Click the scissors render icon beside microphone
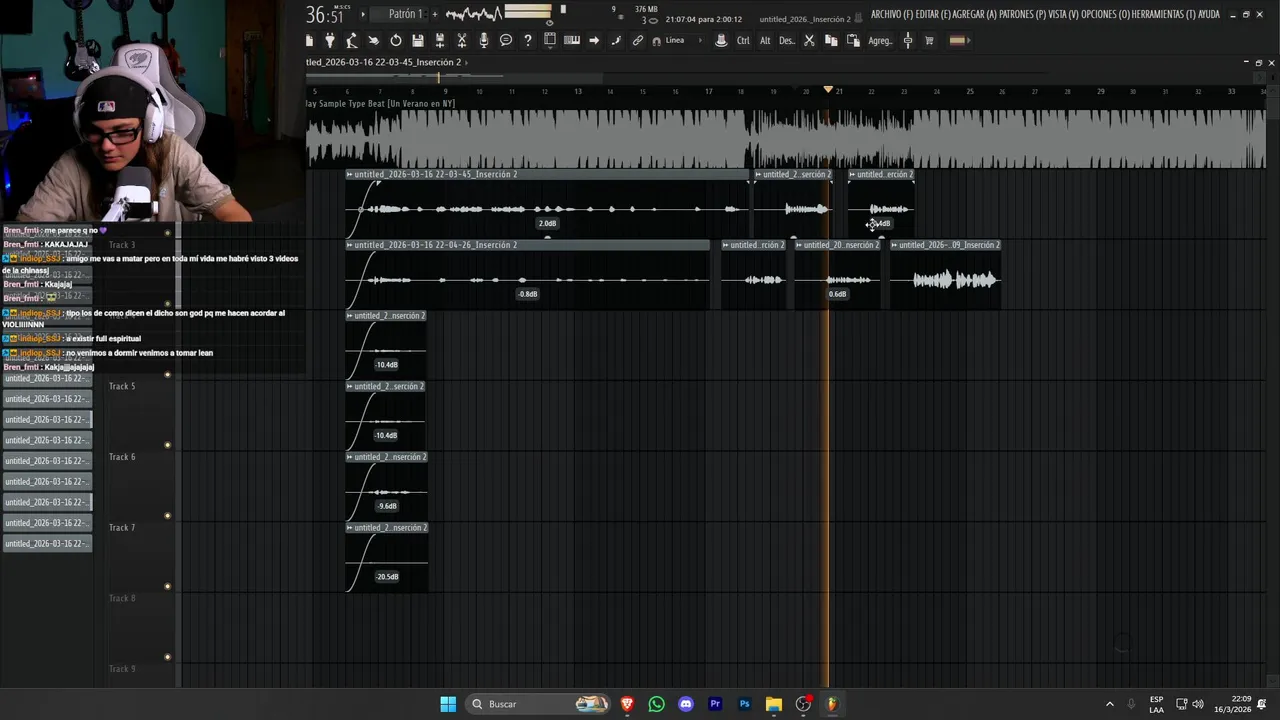 462,41
